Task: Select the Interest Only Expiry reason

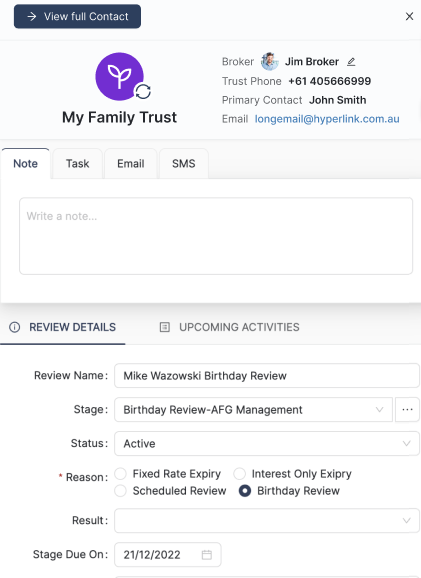Action: pos(239,474)
